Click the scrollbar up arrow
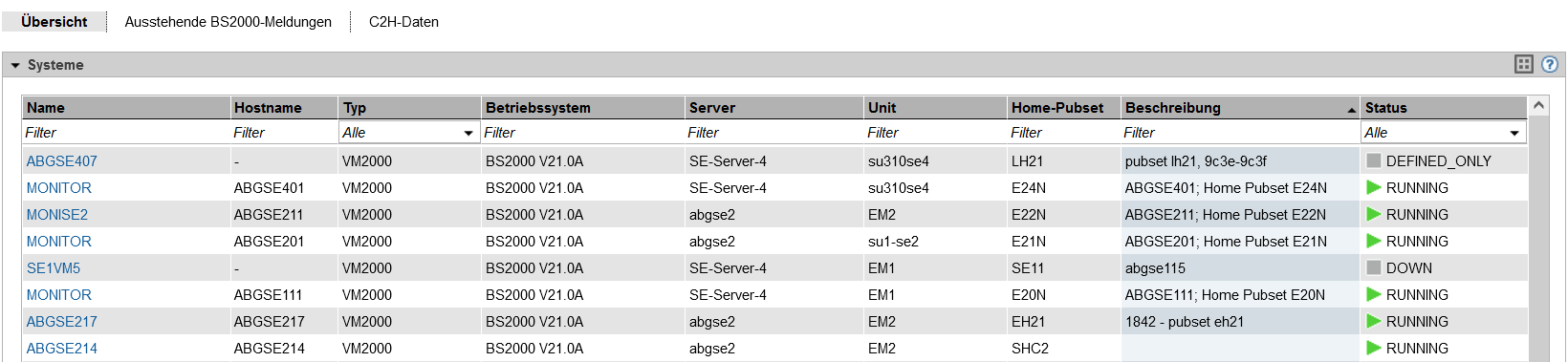1568x362 pixels. (x=1538, y=105)
